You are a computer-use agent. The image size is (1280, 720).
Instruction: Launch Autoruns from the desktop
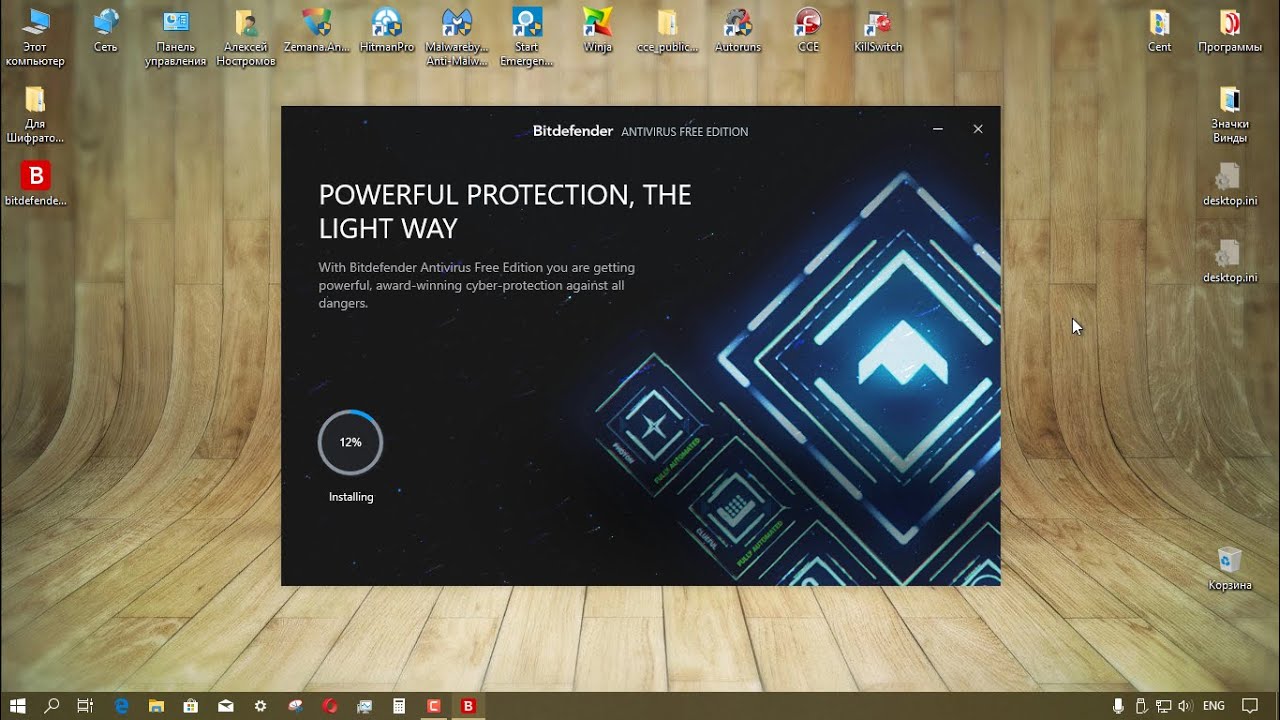[x=738, y=30]
